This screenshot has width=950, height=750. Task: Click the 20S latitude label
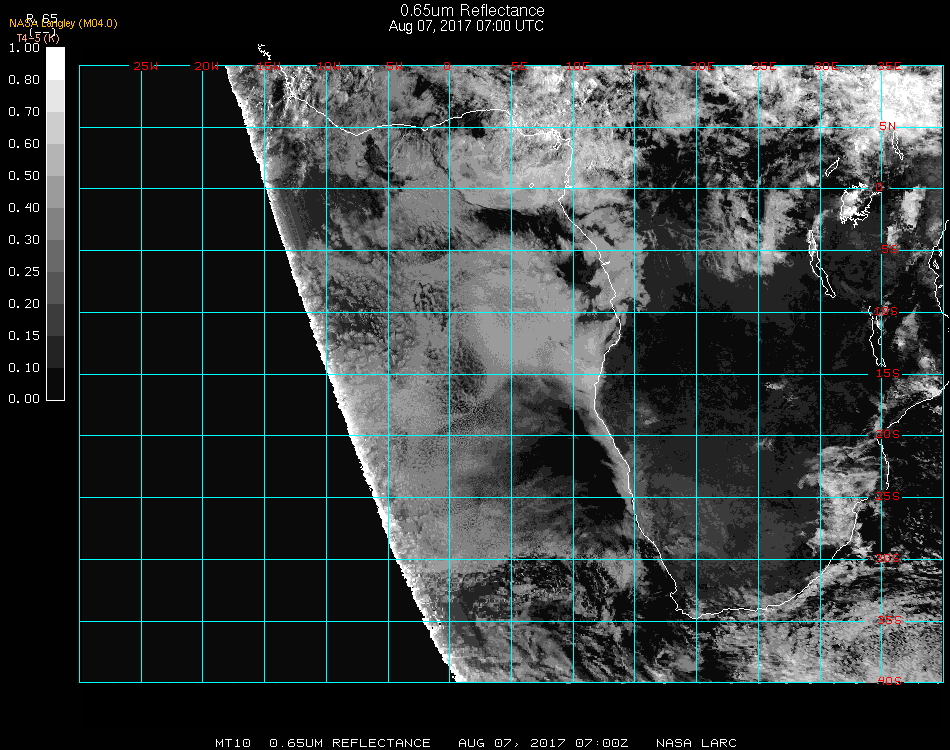pos(888,434)
